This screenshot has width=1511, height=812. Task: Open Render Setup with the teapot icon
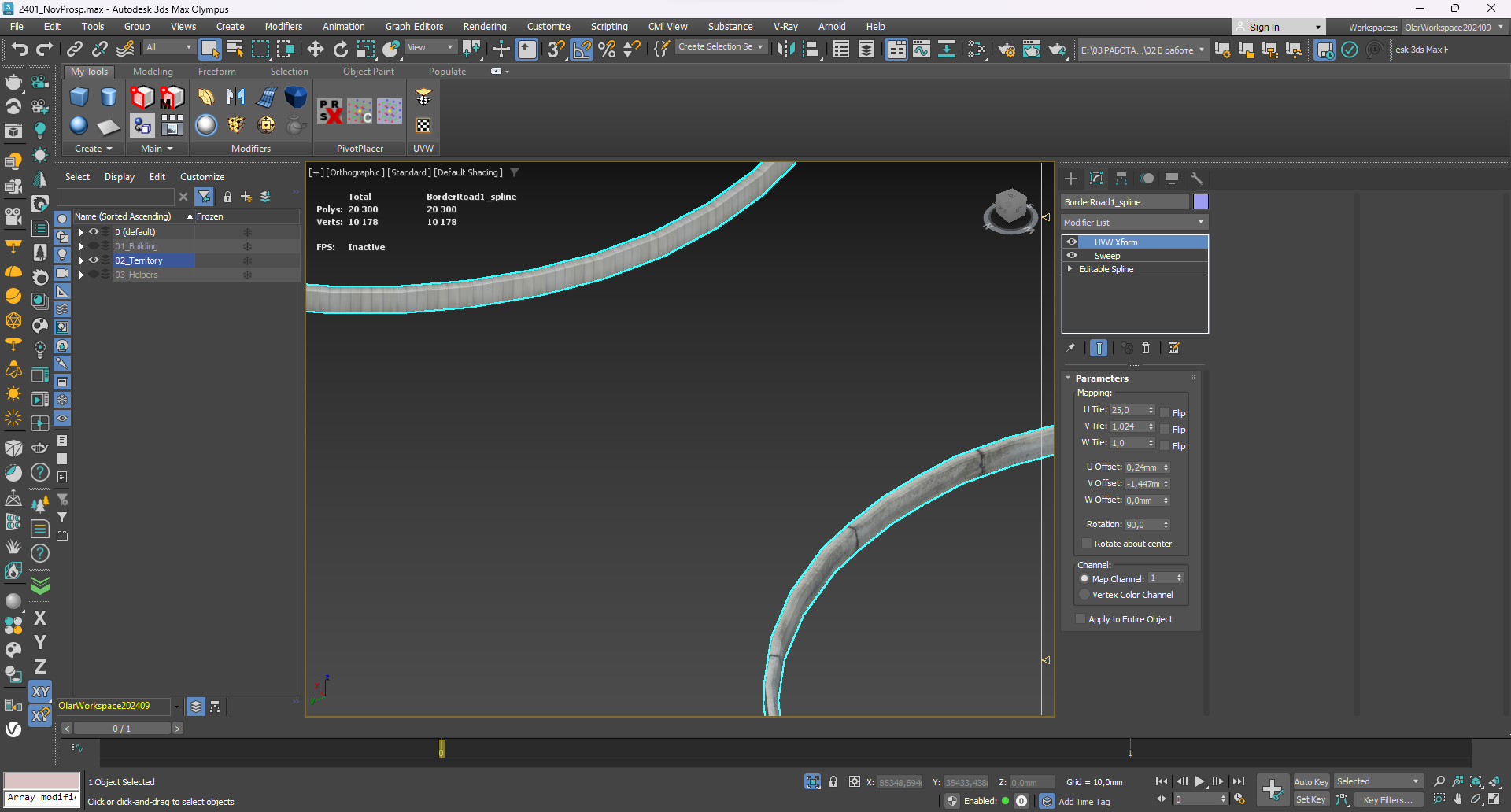click(1006, 49)
